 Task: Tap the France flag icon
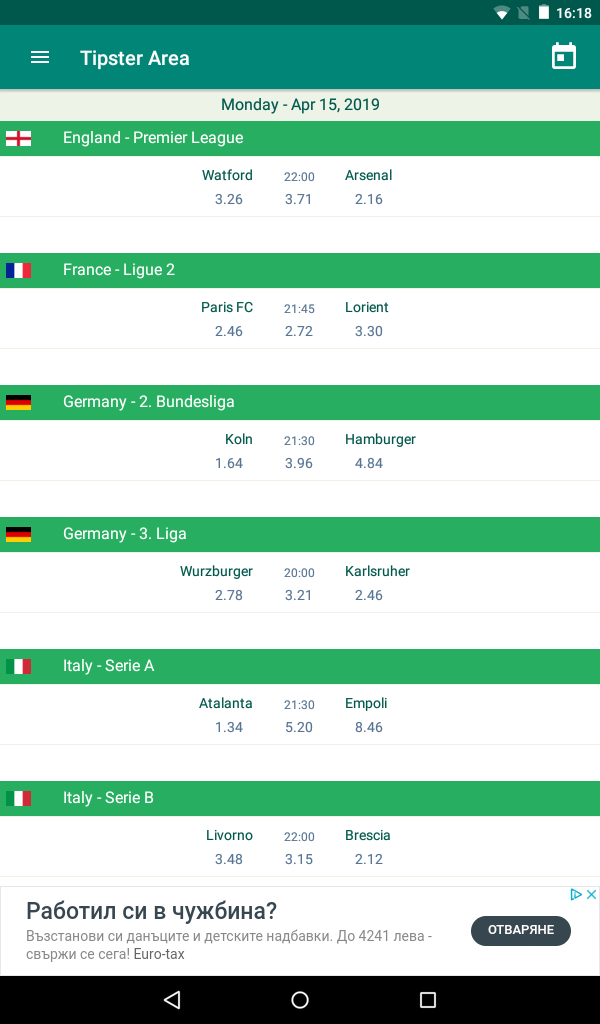[18, 270]
